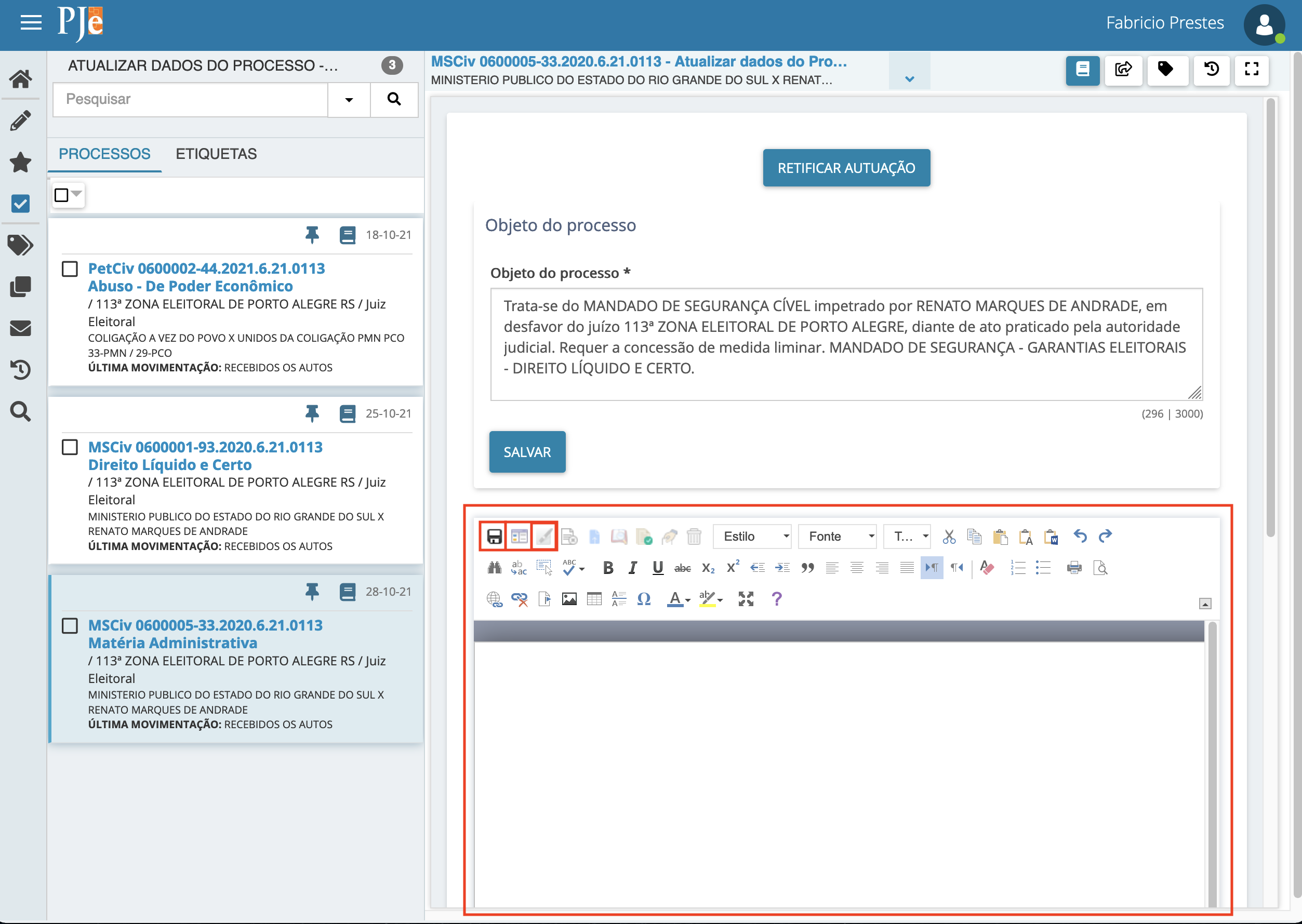This screenshot has width=1302, height=924.
Task: Click the Templates icon in the editor toolbar
Action: coord(519,537)
